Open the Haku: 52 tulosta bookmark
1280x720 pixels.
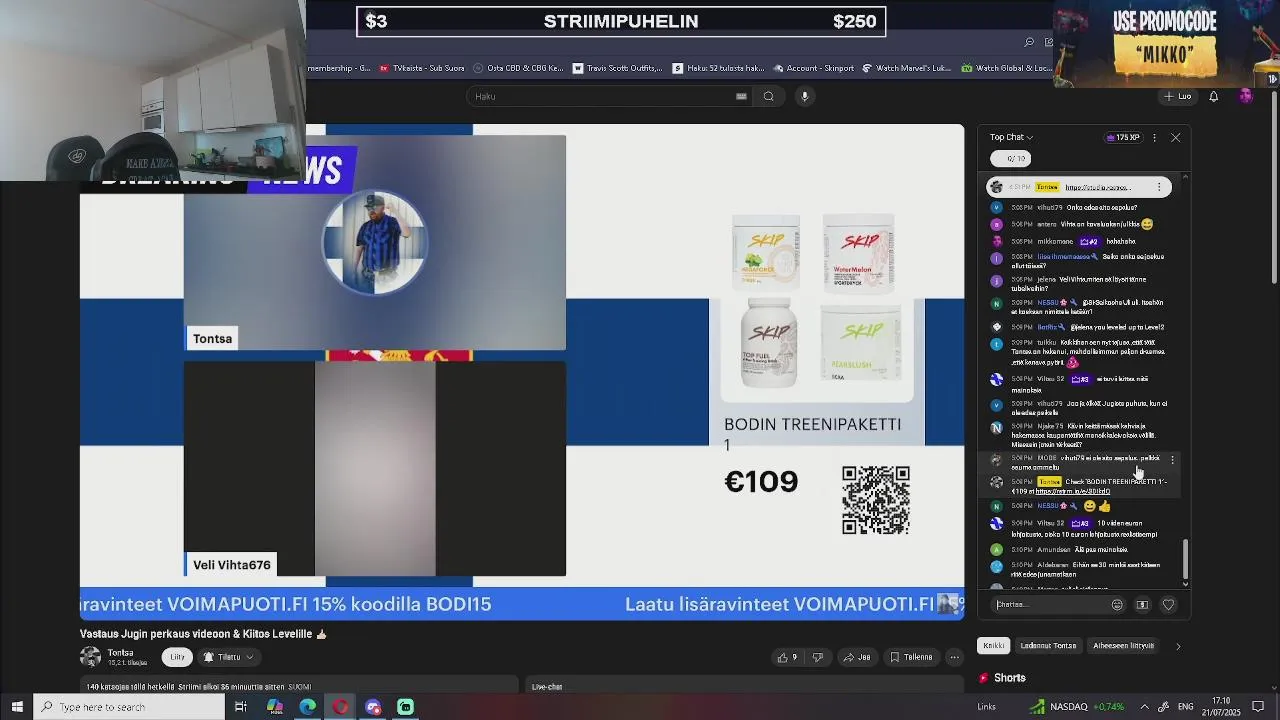[x=718, y=68]
